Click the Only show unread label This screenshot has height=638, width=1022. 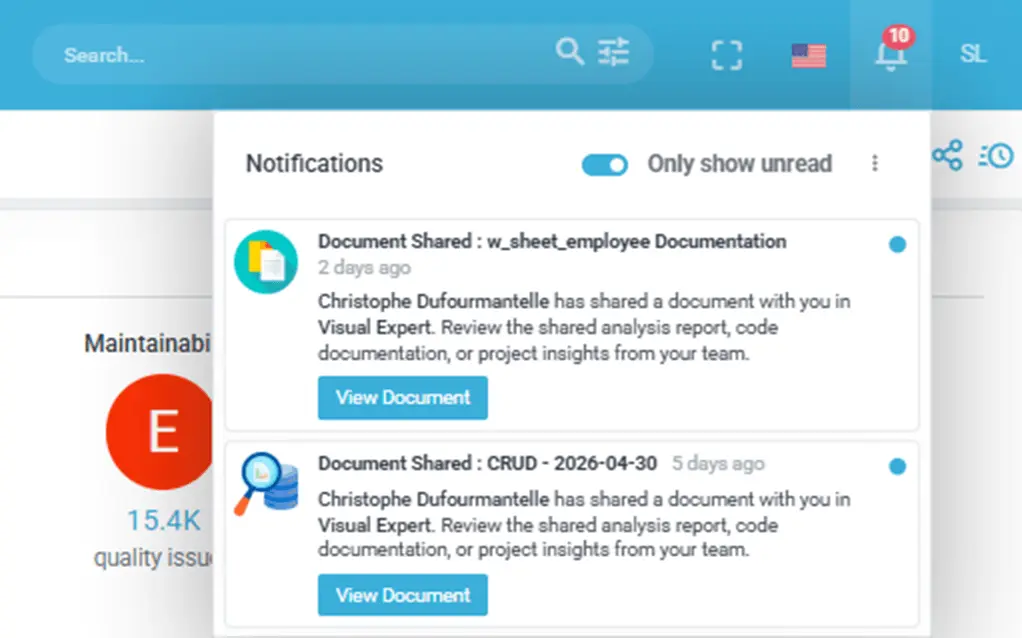pos(740,164)
